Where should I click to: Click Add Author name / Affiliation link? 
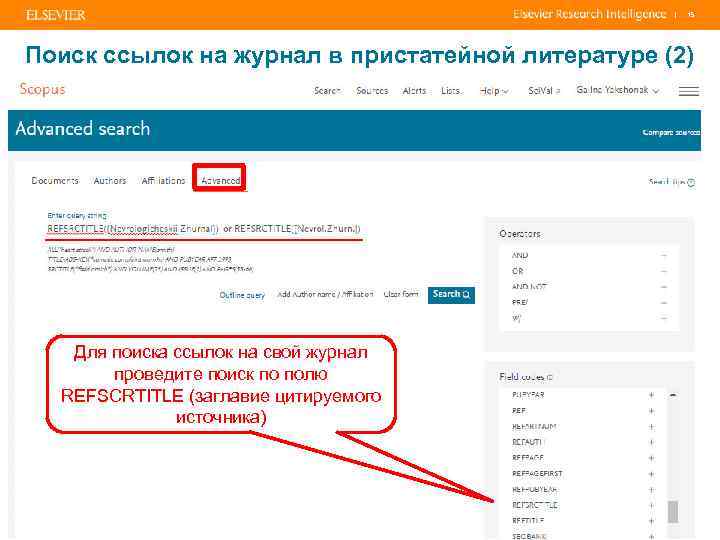point(325,294)
